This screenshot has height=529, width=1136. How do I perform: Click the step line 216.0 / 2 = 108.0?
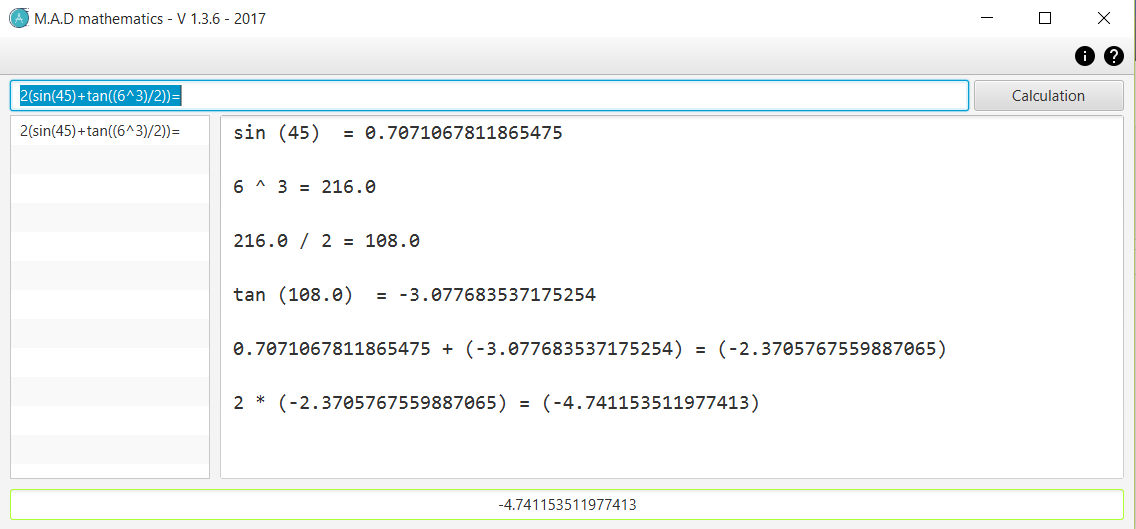click(327, 241)
